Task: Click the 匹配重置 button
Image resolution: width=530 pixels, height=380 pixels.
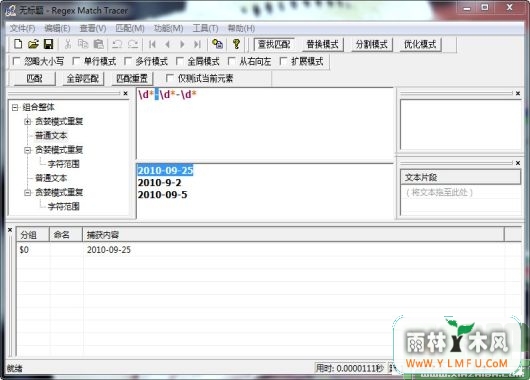Action: (132, 78)
